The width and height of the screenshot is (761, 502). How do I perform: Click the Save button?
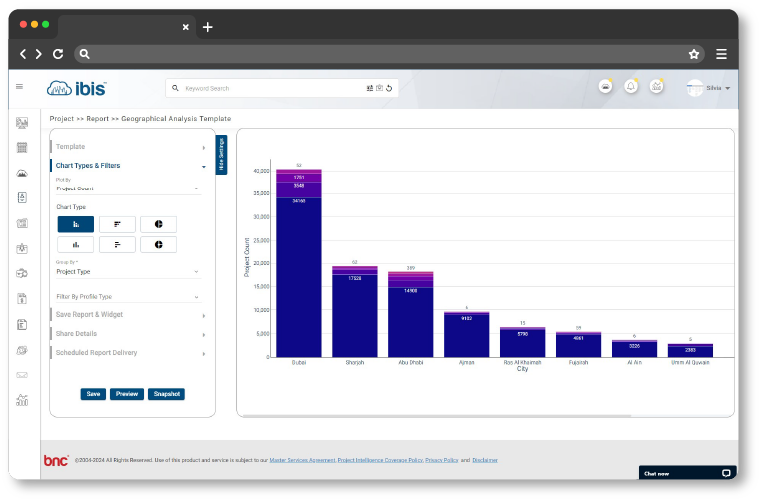93,394
